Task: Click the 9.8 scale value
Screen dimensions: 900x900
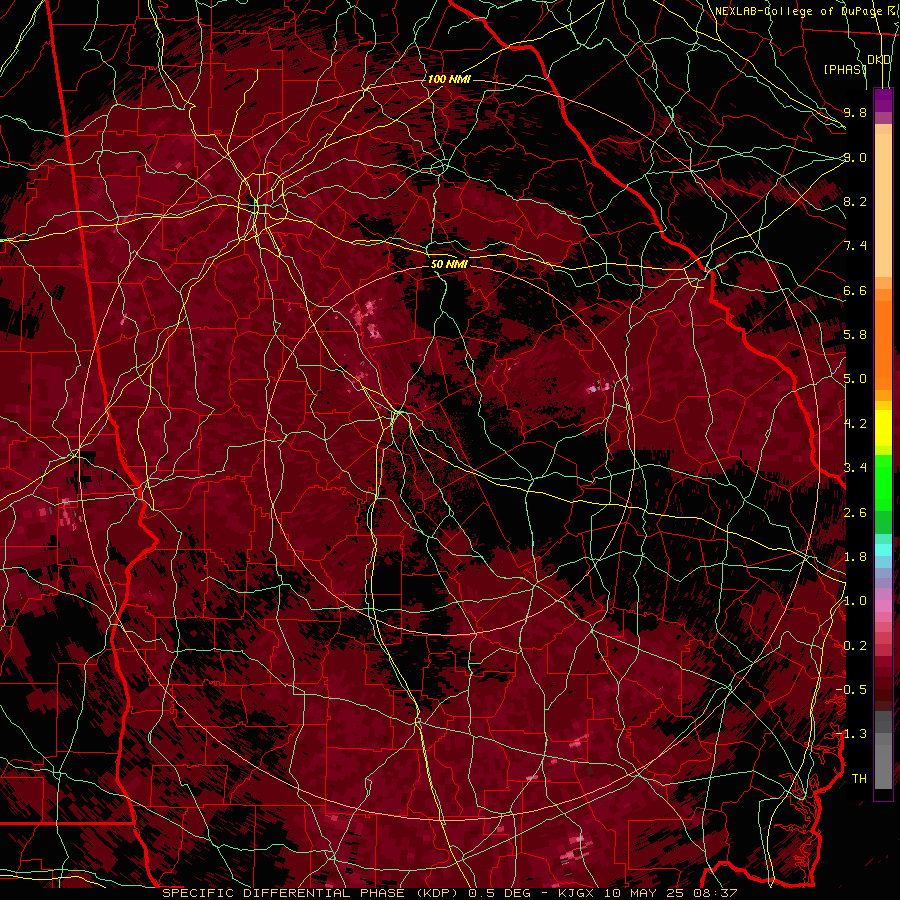Action: point(855,112)
